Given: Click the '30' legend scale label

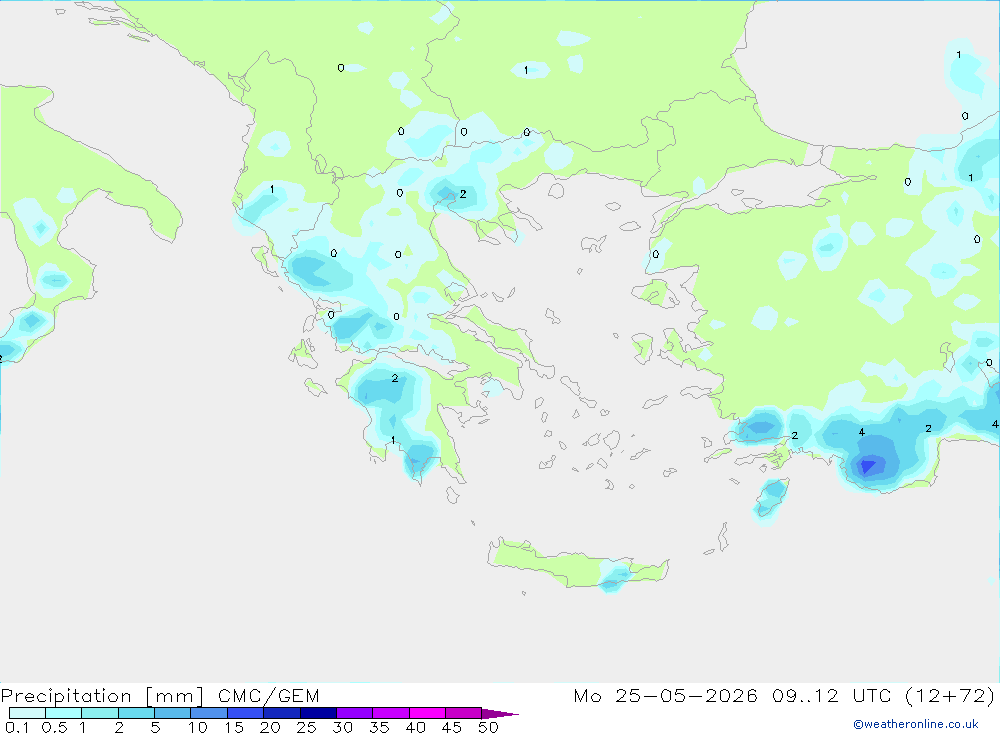Looking at the screenshot, I should 342,727.
